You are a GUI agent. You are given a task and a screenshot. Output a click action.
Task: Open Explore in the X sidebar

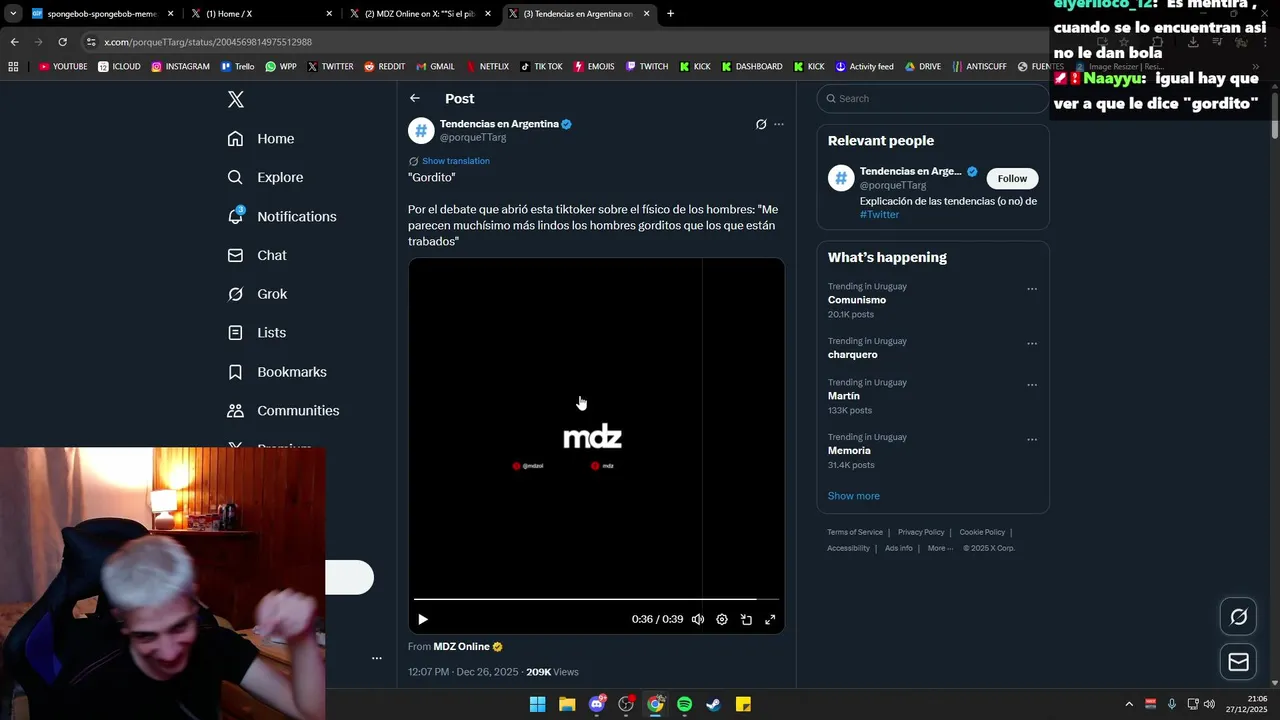265,178
